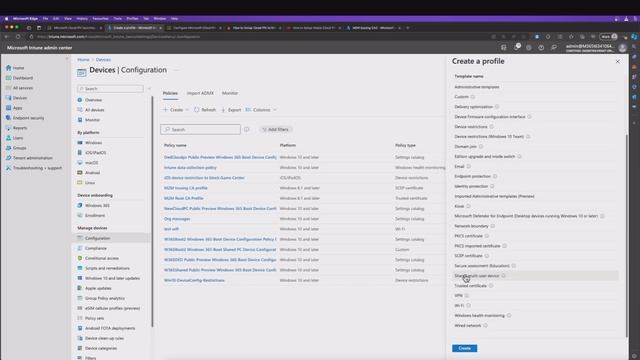This screenshot has height=360, width=640.
Task: Open the Columns dropdown in the toolbar
Action: click(261, 110)
